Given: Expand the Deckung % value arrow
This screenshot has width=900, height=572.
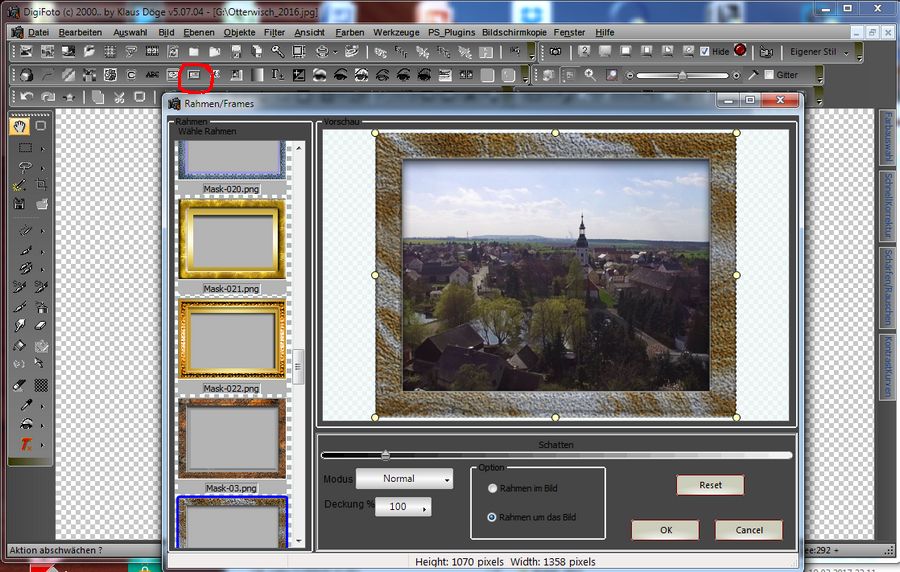Looking at the screenshot, I should click(424, 508).
